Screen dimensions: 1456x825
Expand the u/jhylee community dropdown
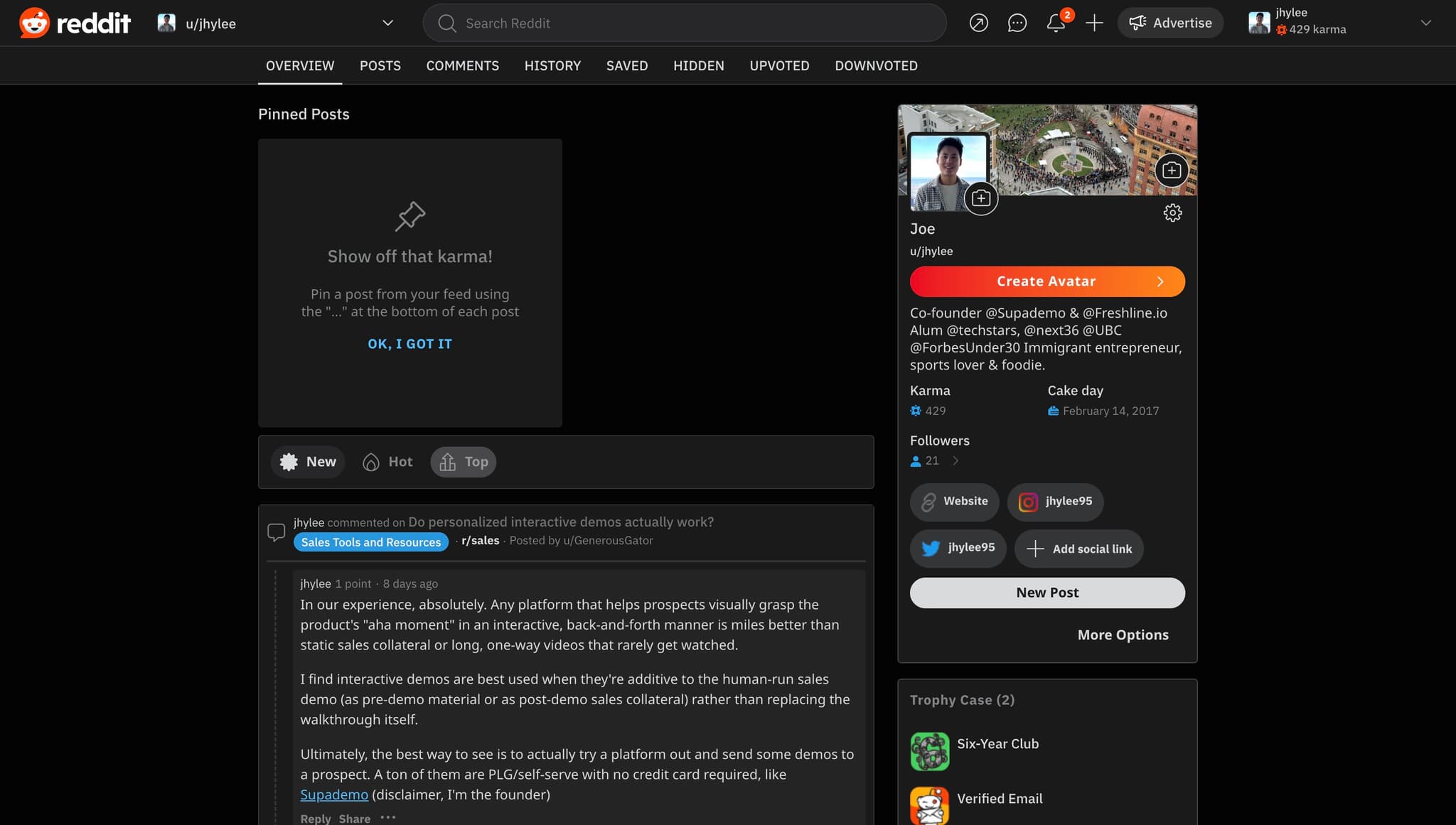pos(387,23)
